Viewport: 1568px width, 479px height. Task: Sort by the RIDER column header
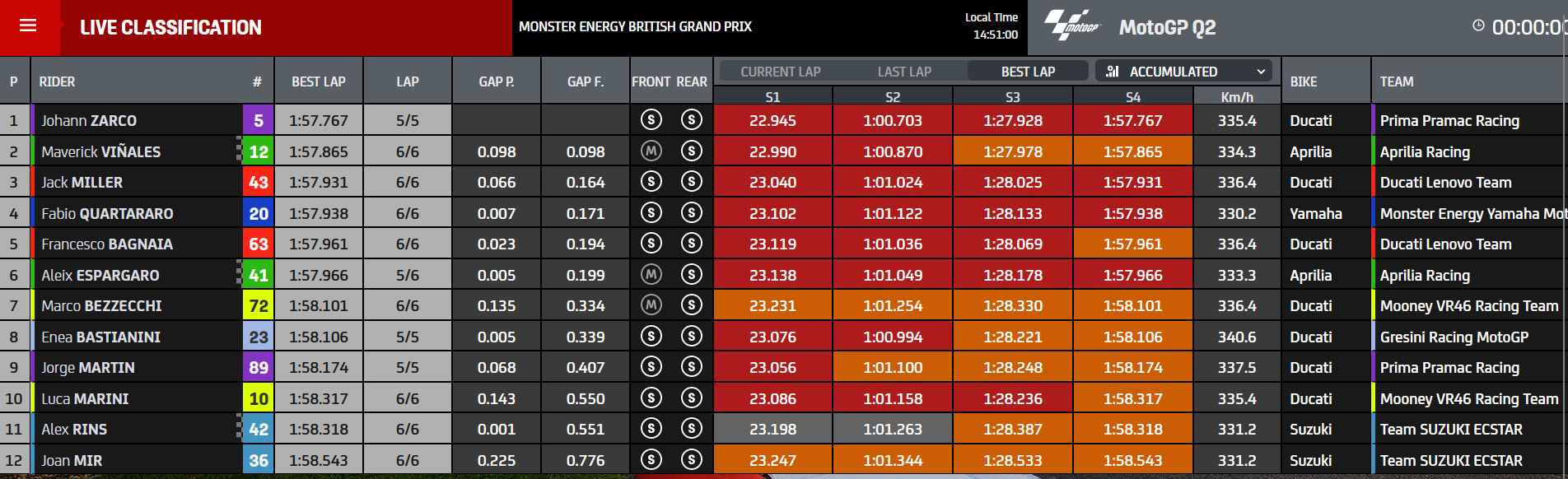coord(57,81)
